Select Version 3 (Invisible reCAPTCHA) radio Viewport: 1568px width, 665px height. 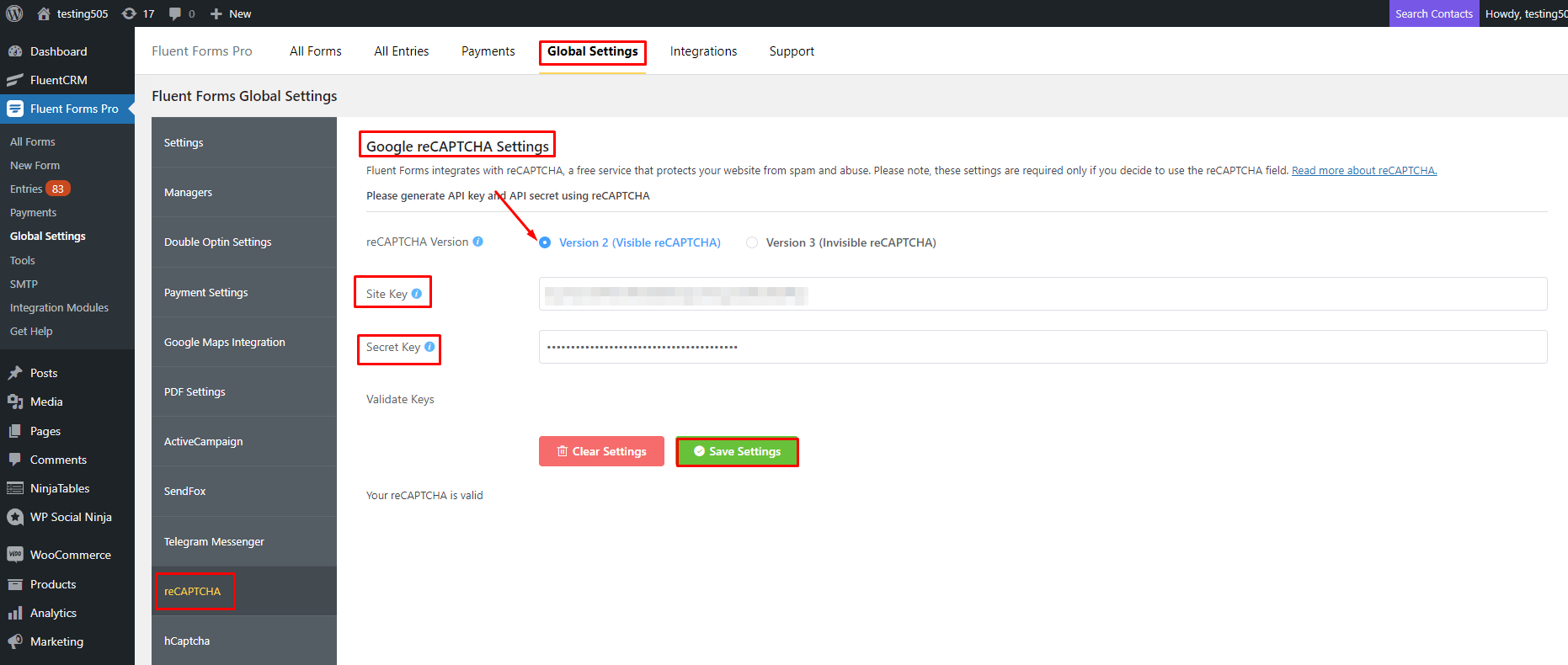tap(752, 242)
